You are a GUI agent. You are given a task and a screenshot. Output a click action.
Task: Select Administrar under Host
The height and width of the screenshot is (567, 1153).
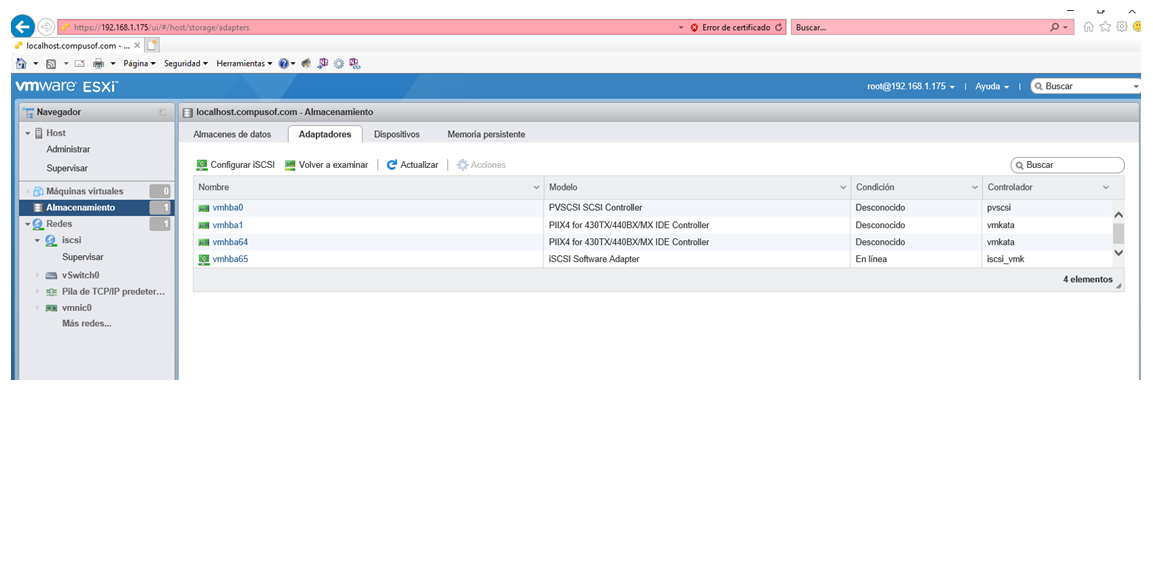pyautogui.click(x=68, y=149)
